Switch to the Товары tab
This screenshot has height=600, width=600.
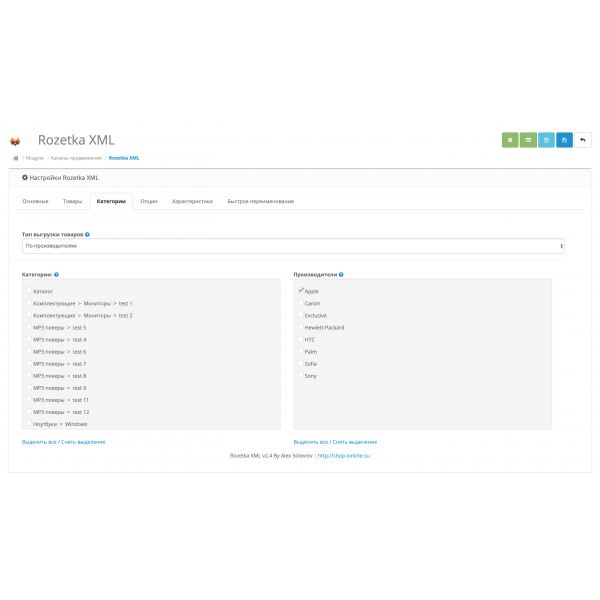tap(72, 201)
